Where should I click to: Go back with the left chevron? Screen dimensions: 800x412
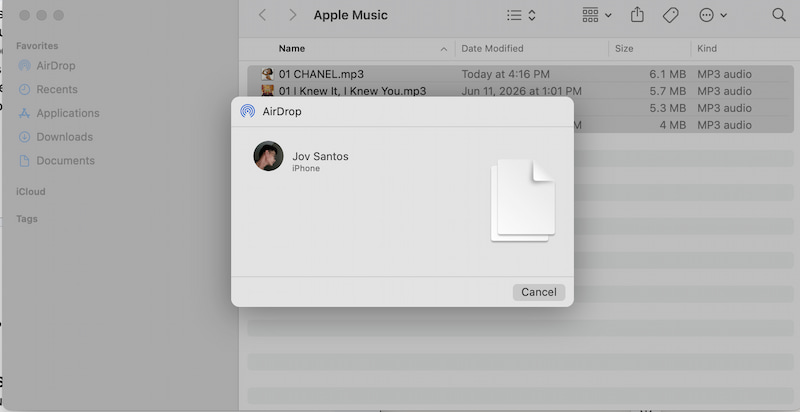(262, 15)
